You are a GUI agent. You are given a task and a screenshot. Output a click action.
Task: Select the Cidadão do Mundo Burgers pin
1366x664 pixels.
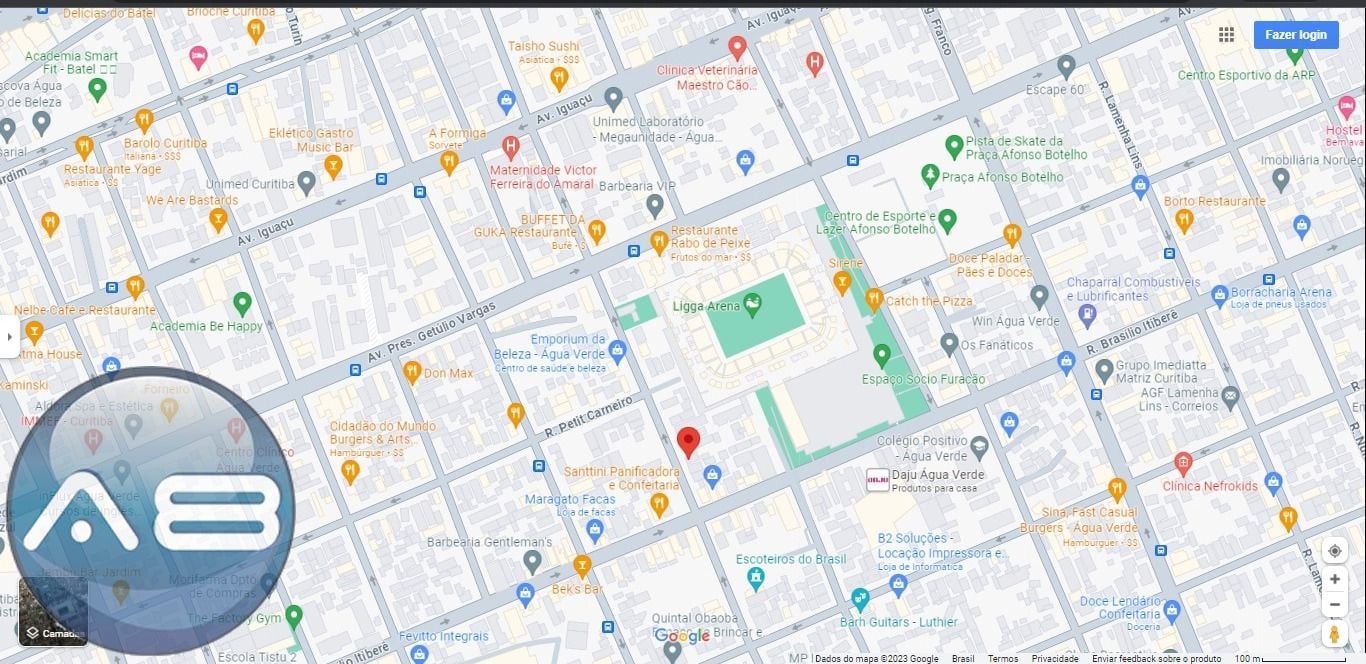[349, 471]
